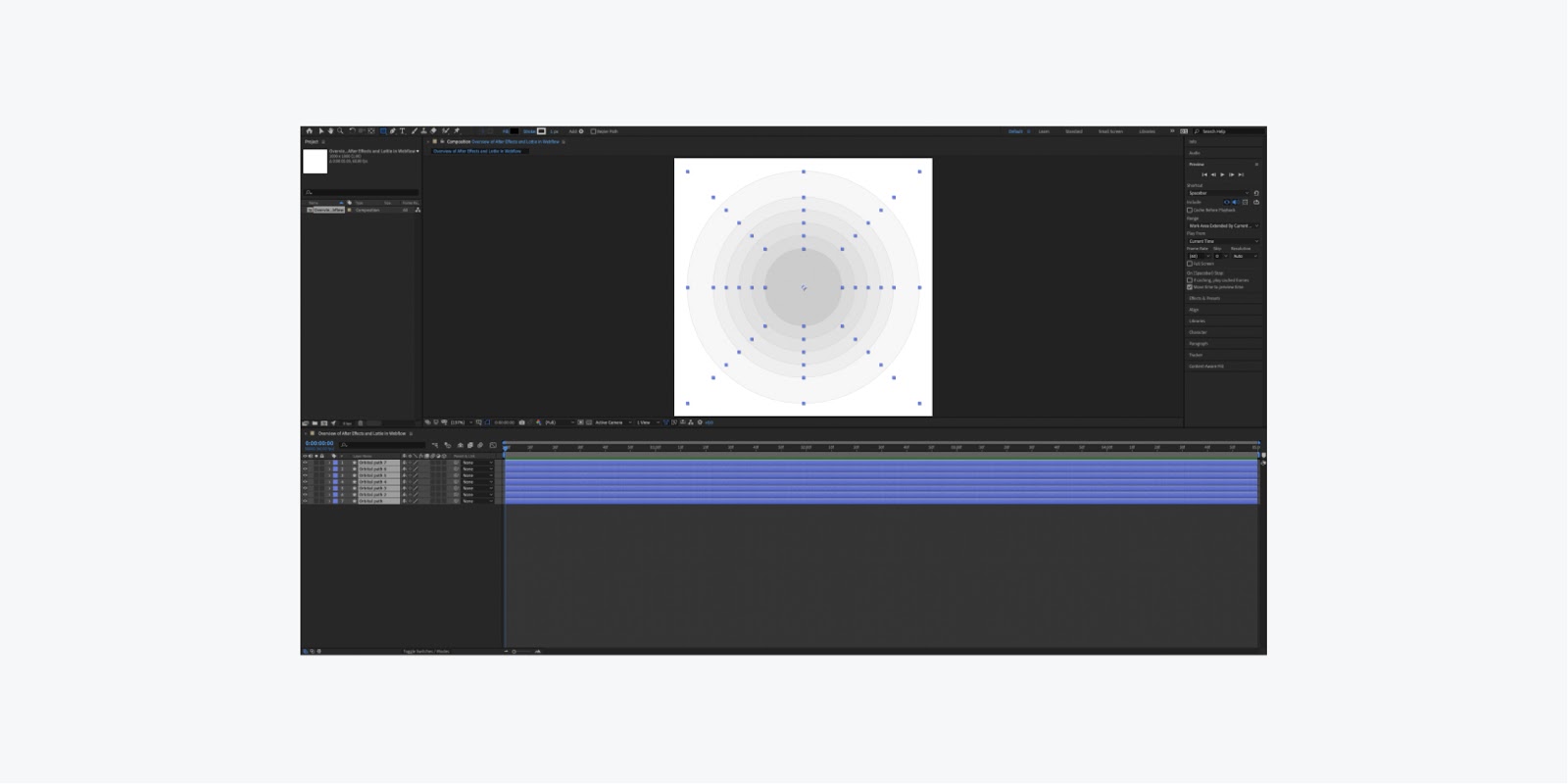Select the Clone Stamp tool

coord(423,131)
